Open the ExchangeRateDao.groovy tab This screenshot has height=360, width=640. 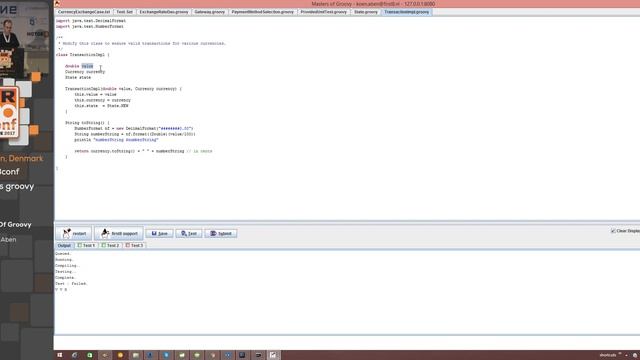click(x=164, y=12)
